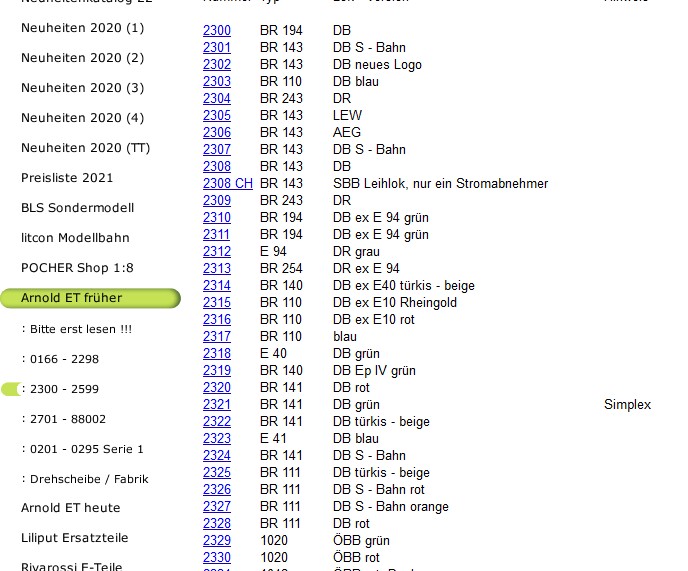Open Neuheiten 2020 (3) page
The image size is (688, 571).
pos(82,88)
